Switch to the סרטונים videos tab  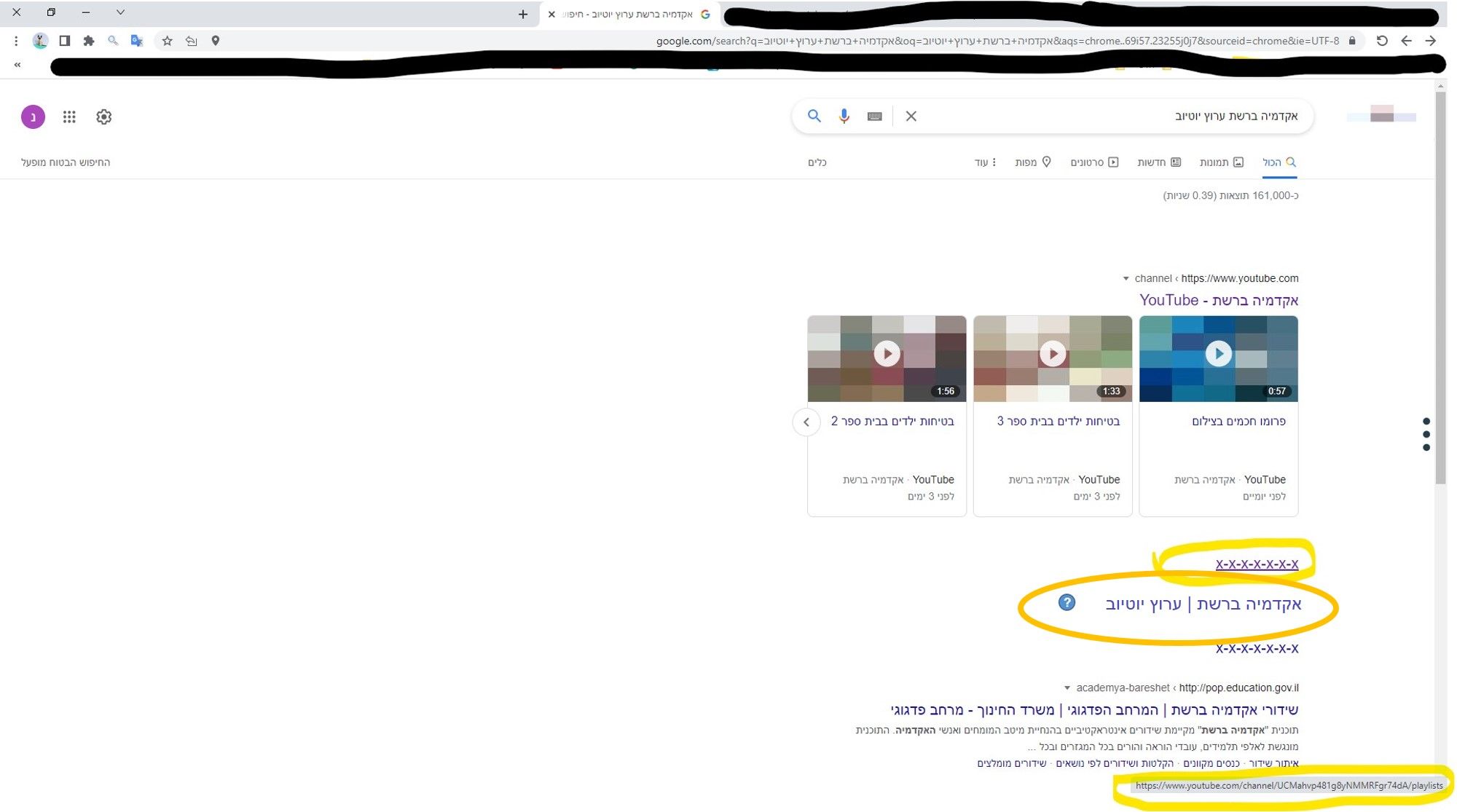(x=1093, y=162)
